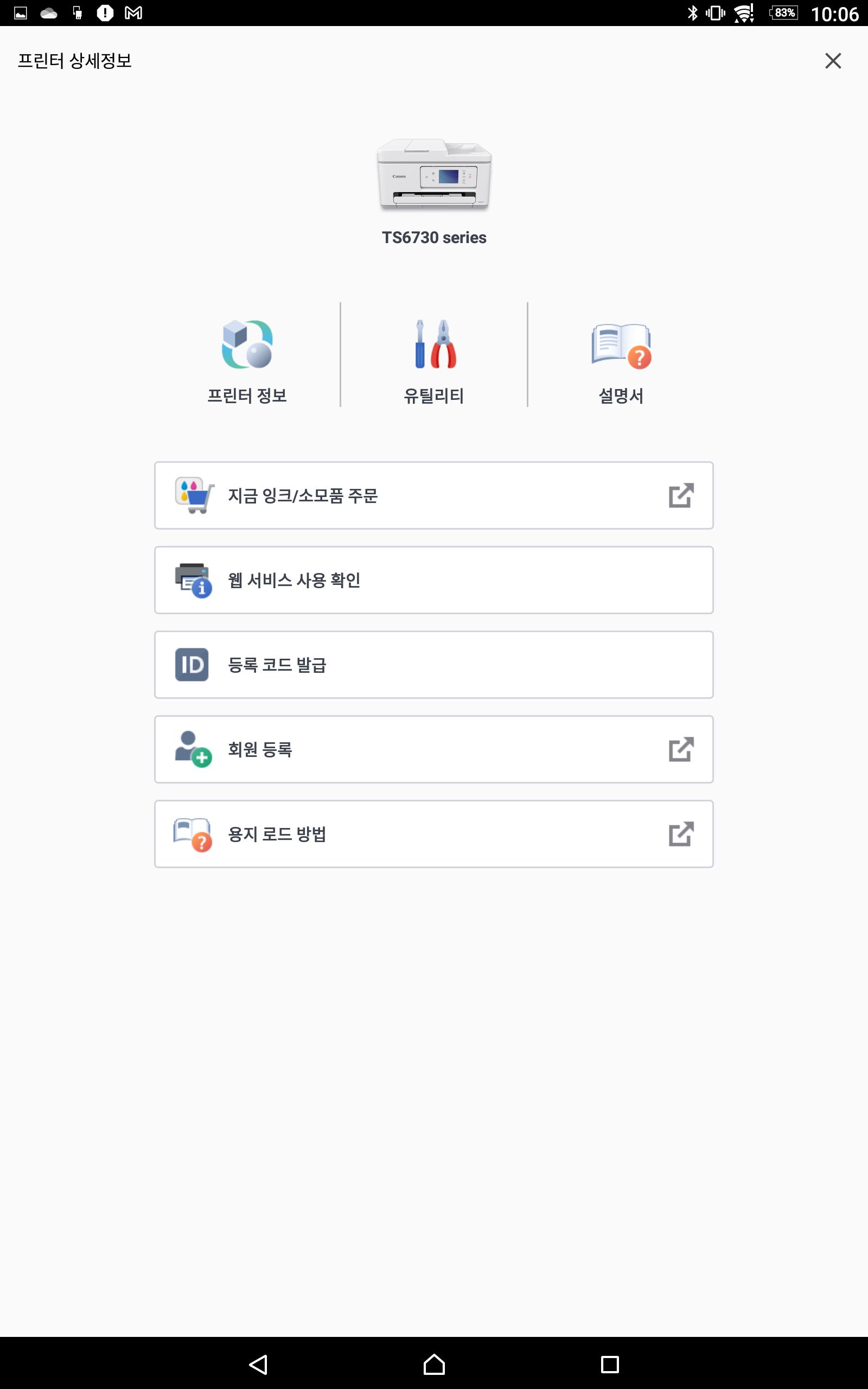868x1389 pixels.
Task: Tap Android back navigation button
Action: click(x=258, y=1365)
